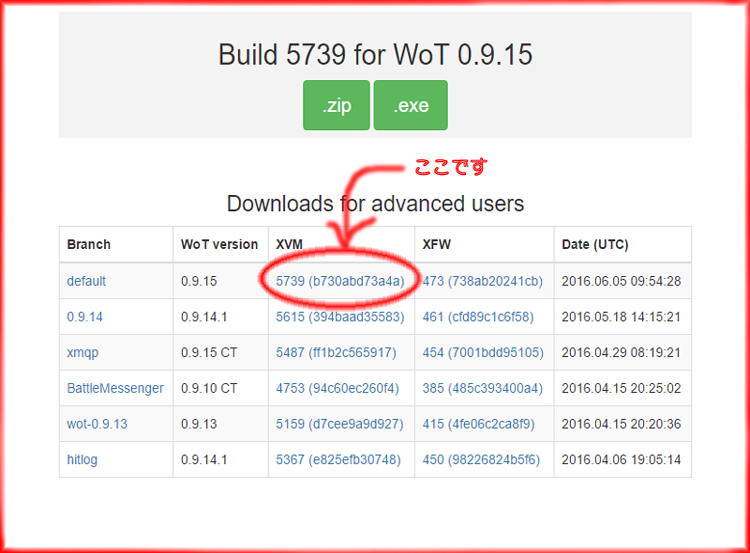Click the Build 5739 for WoT heading

coord(375,54)
